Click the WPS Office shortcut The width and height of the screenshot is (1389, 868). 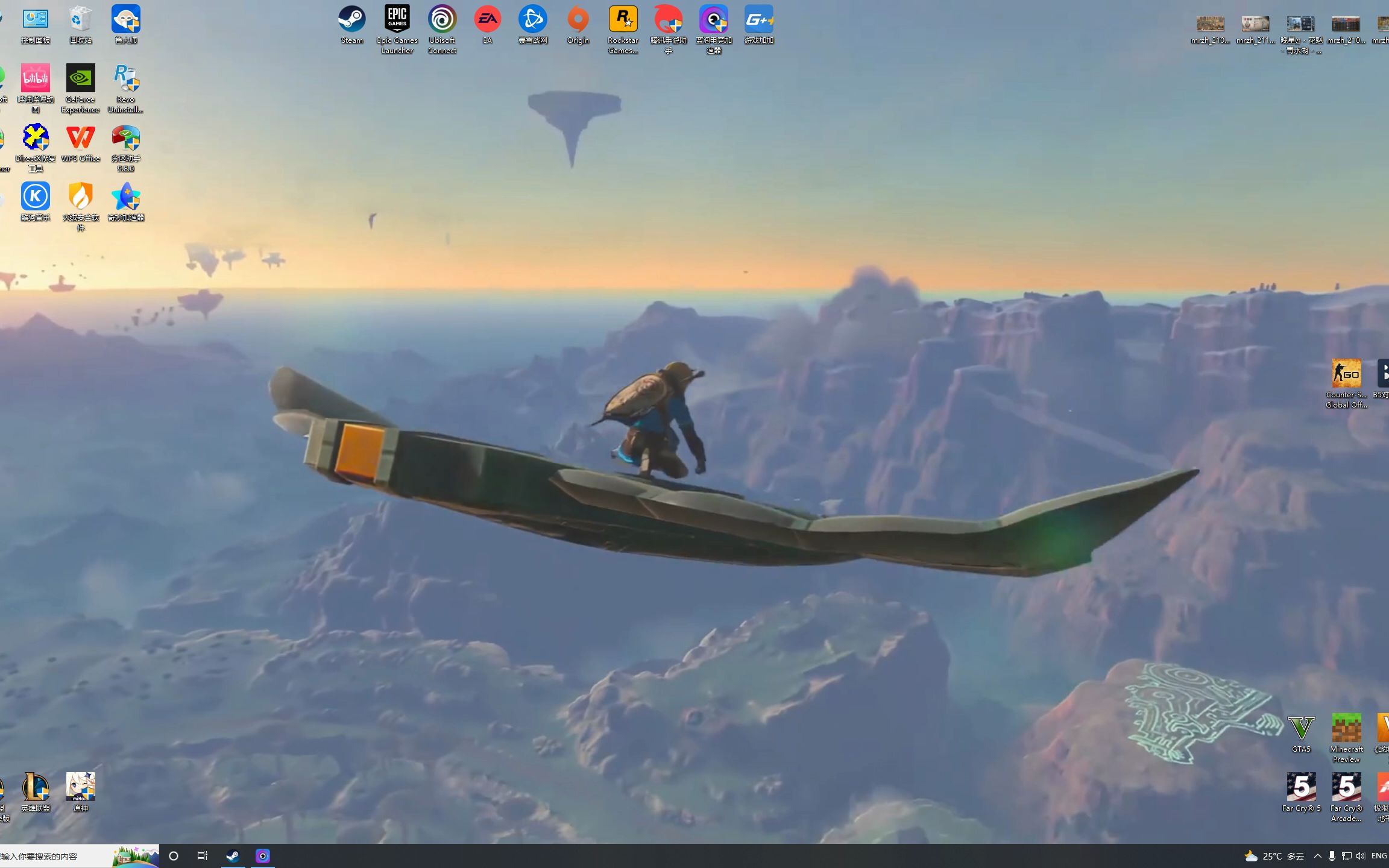(x=80, y=138)
